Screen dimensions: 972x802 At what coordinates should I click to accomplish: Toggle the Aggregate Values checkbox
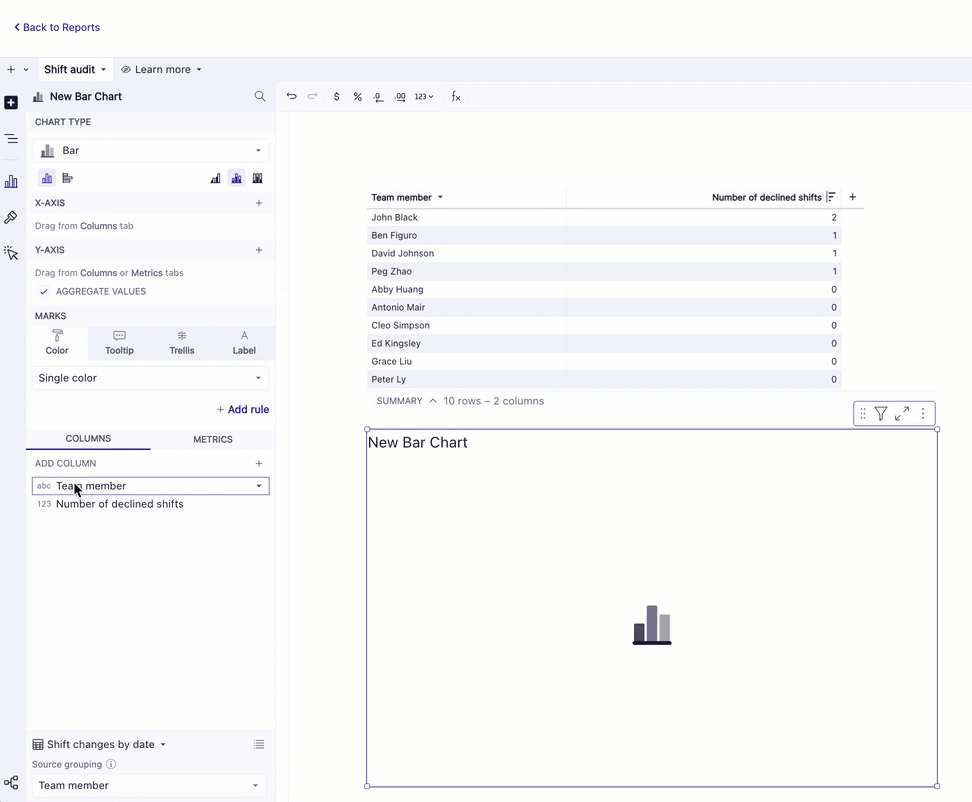click(43, 291)
